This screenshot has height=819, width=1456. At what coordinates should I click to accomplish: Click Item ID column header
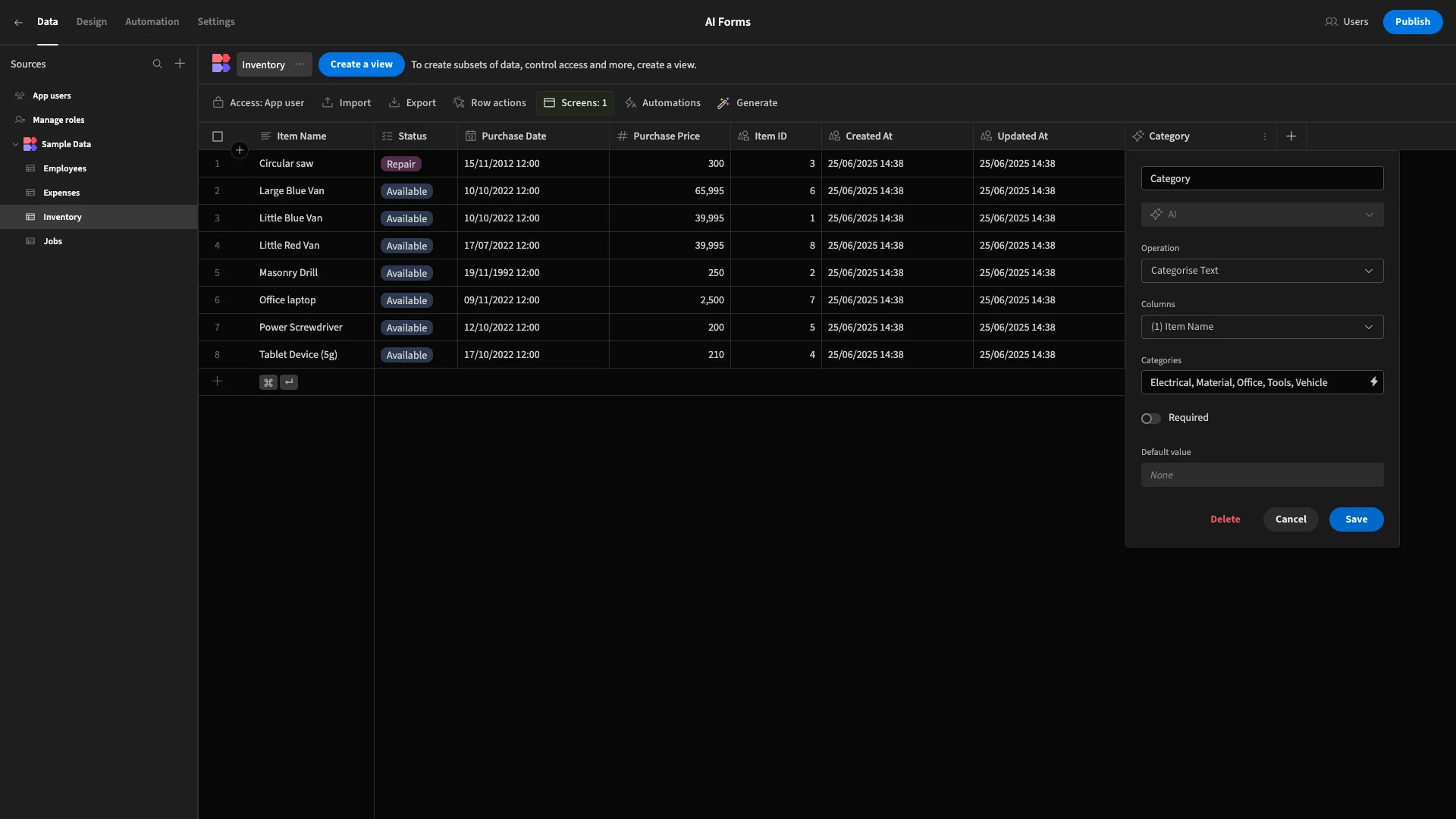776,136
